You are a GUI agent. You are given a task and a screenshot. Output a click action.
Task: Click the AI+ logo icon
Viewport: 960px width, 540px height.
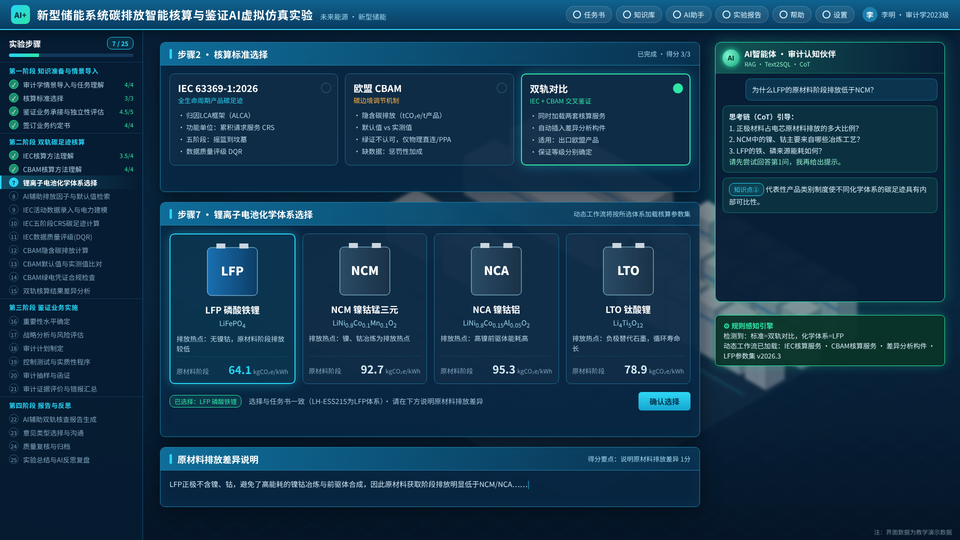tap(20, 15)
